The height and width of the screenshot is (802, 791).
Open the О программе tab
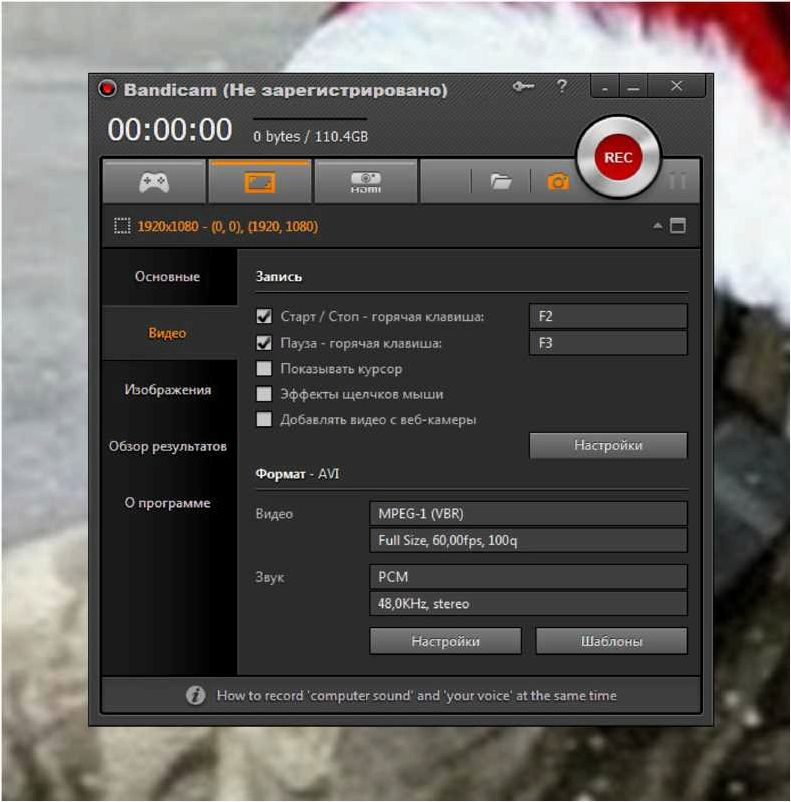click(168, 503)
